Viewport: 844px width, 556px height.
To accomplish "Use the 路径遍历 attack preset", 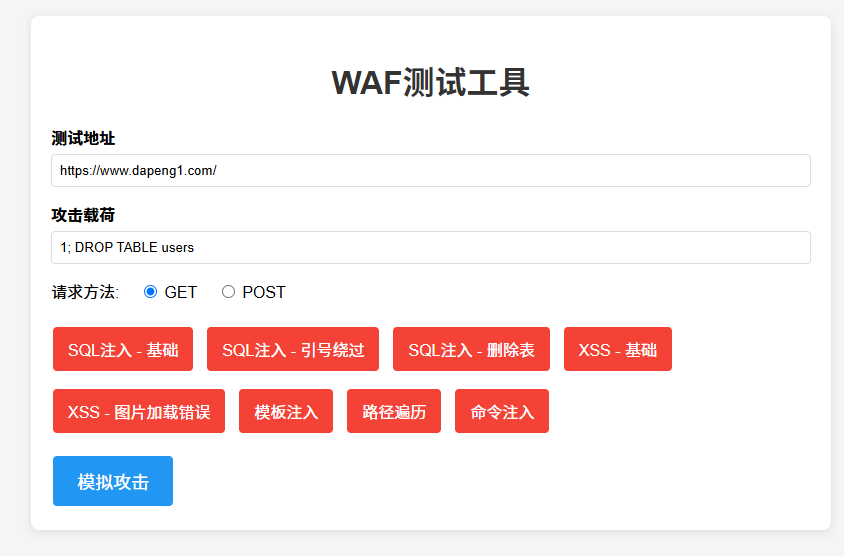I will (394, 411).
